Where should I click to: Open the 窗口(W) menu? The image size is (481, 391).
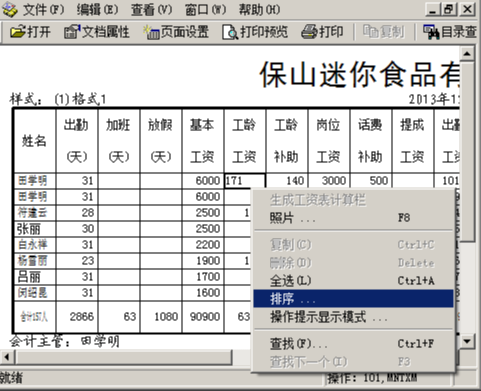click(205, 10)
